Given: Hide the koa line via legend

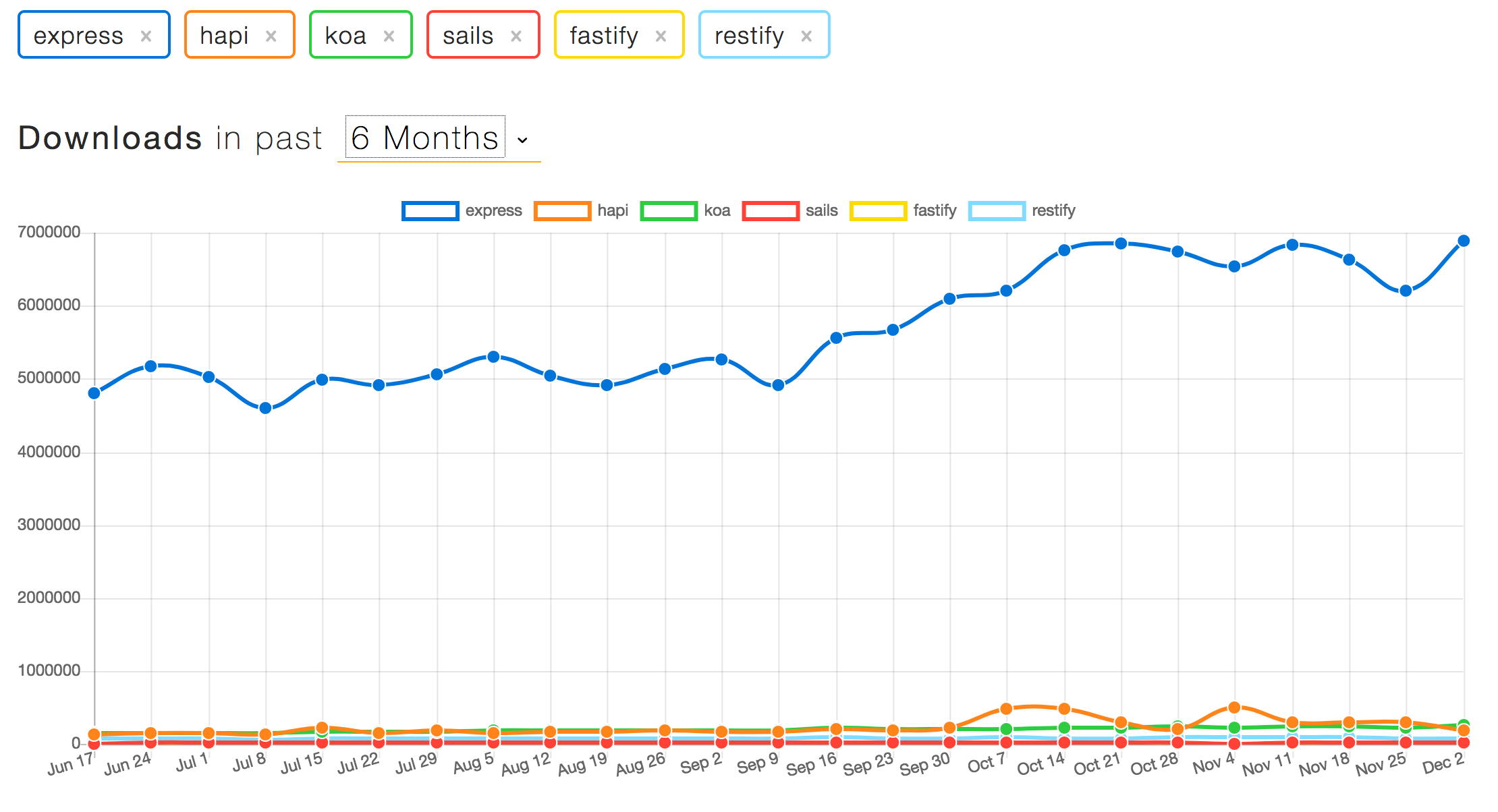Looking at the screenshot, I should (x=668, y=211).
